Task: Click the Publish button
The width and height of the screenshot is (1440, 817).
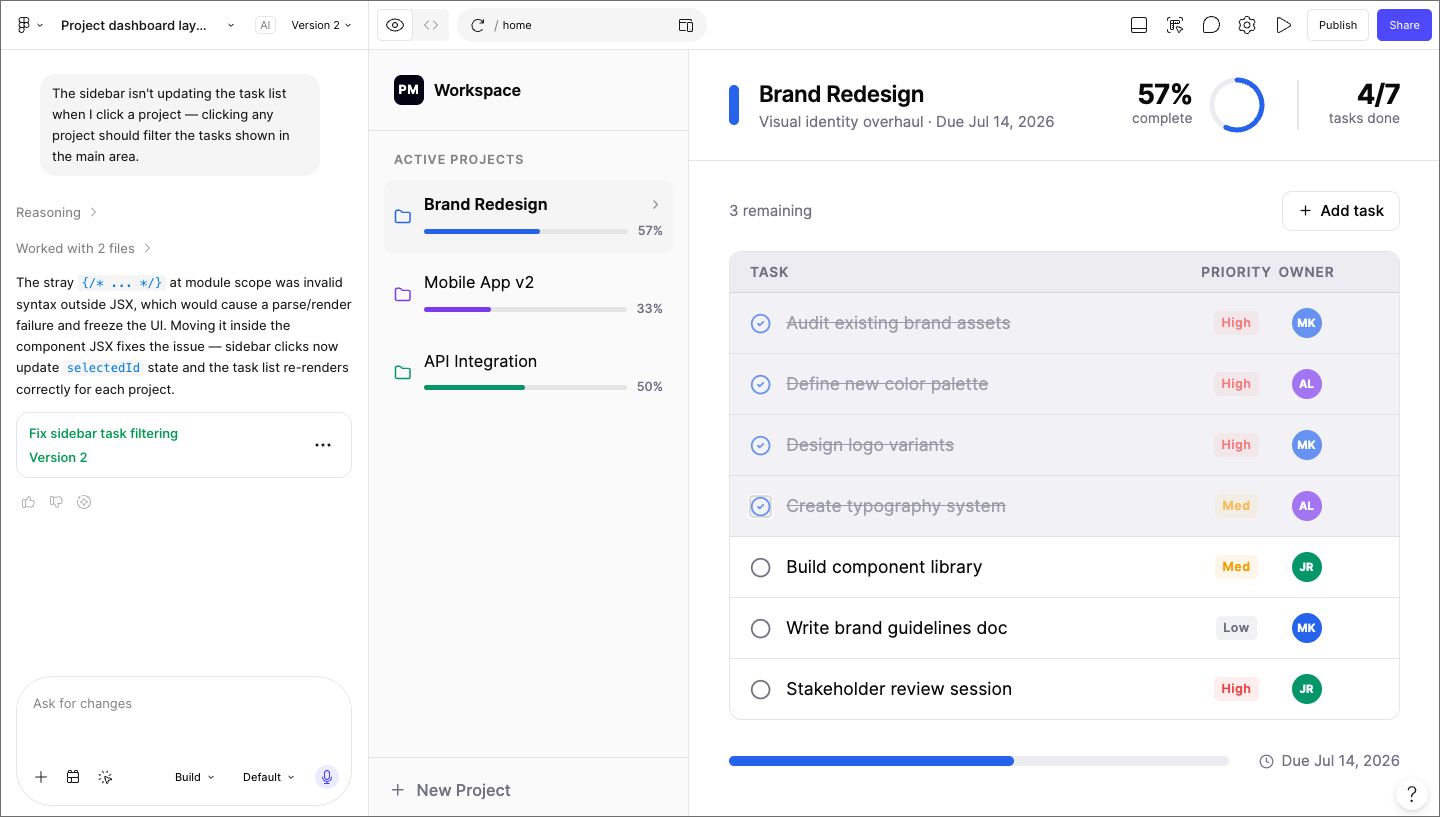Action: click(x=1338, y=25)
